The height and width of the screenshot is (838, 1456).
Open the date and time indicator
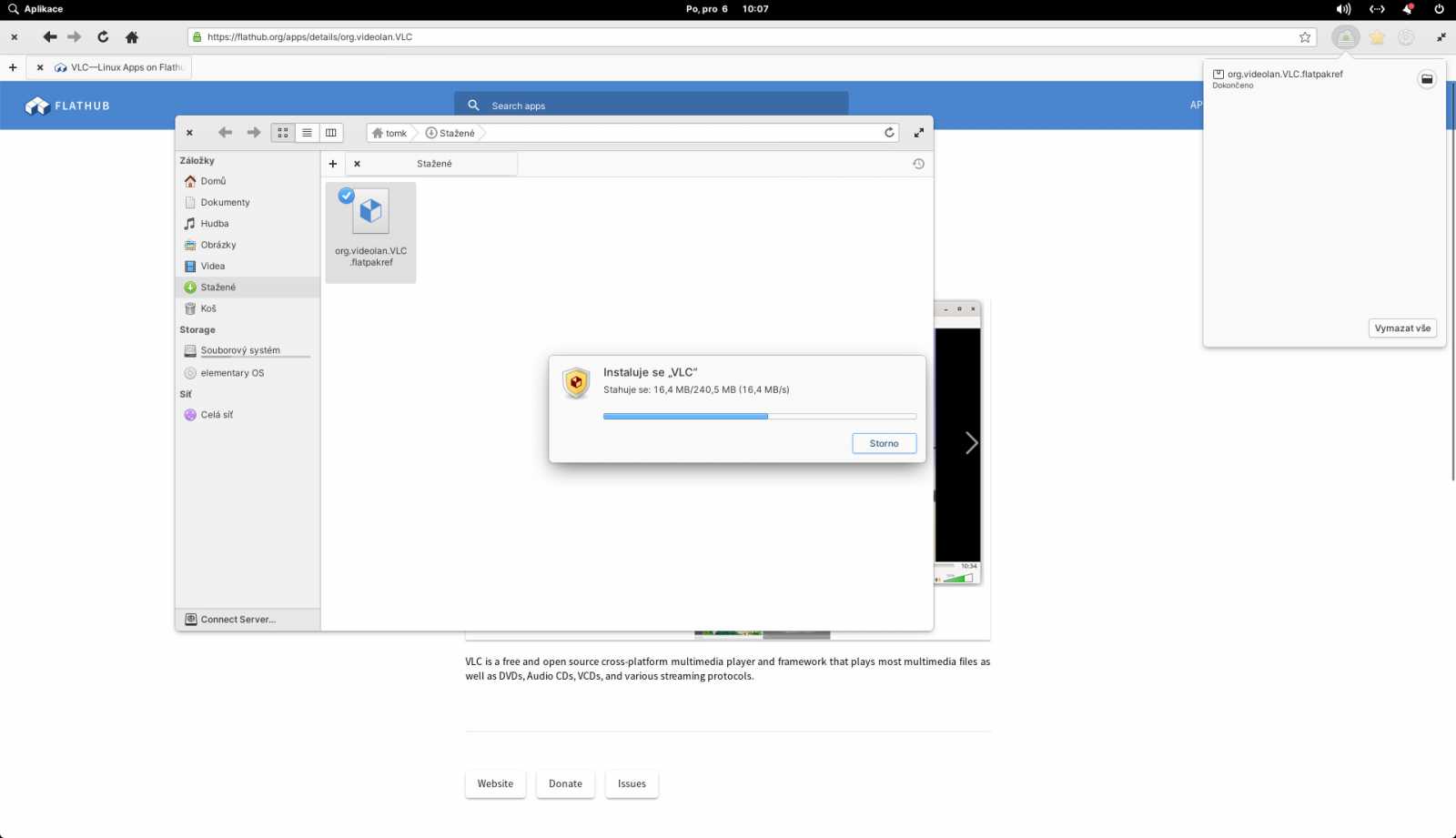pos(727,9)
